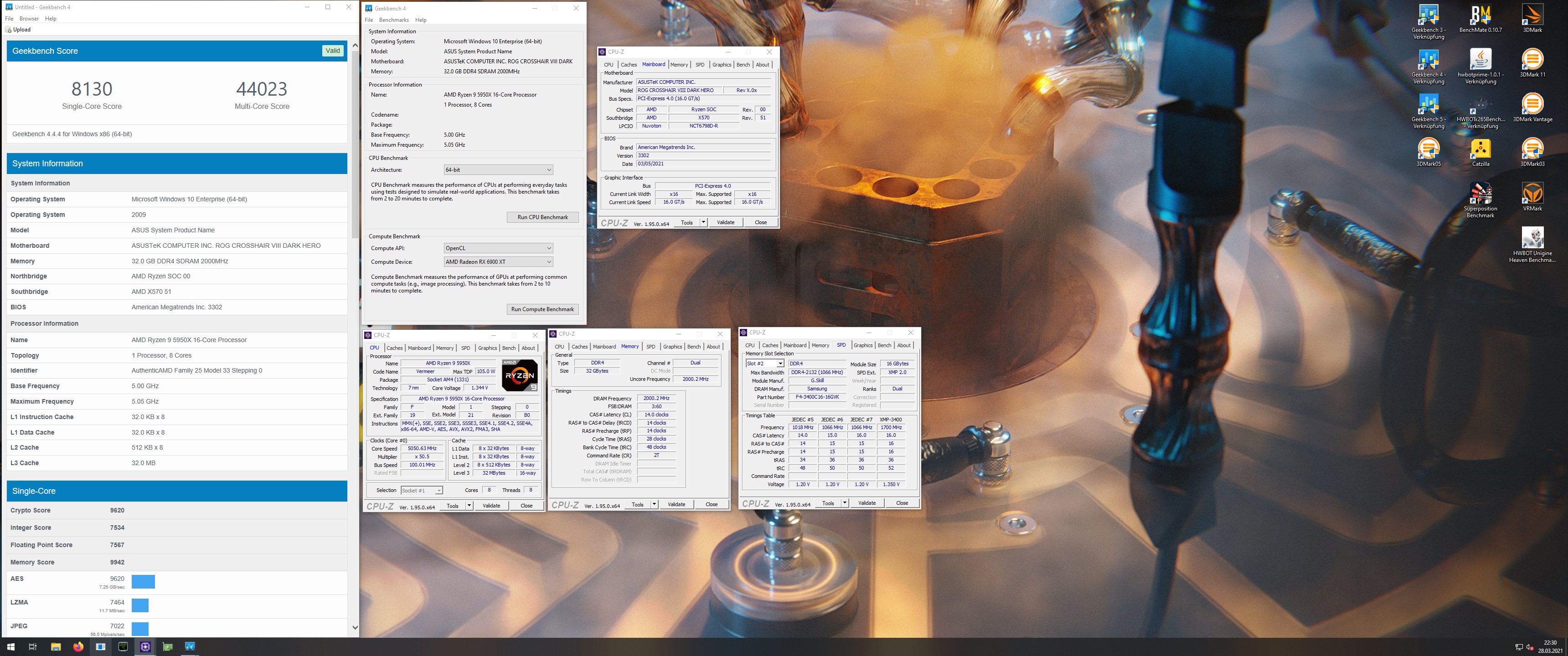This screenshot has width=1568, height=656.
Task: Open the Slot #2 dropdown in CPU-Z SPD window
Action: [x=764, y=363]
